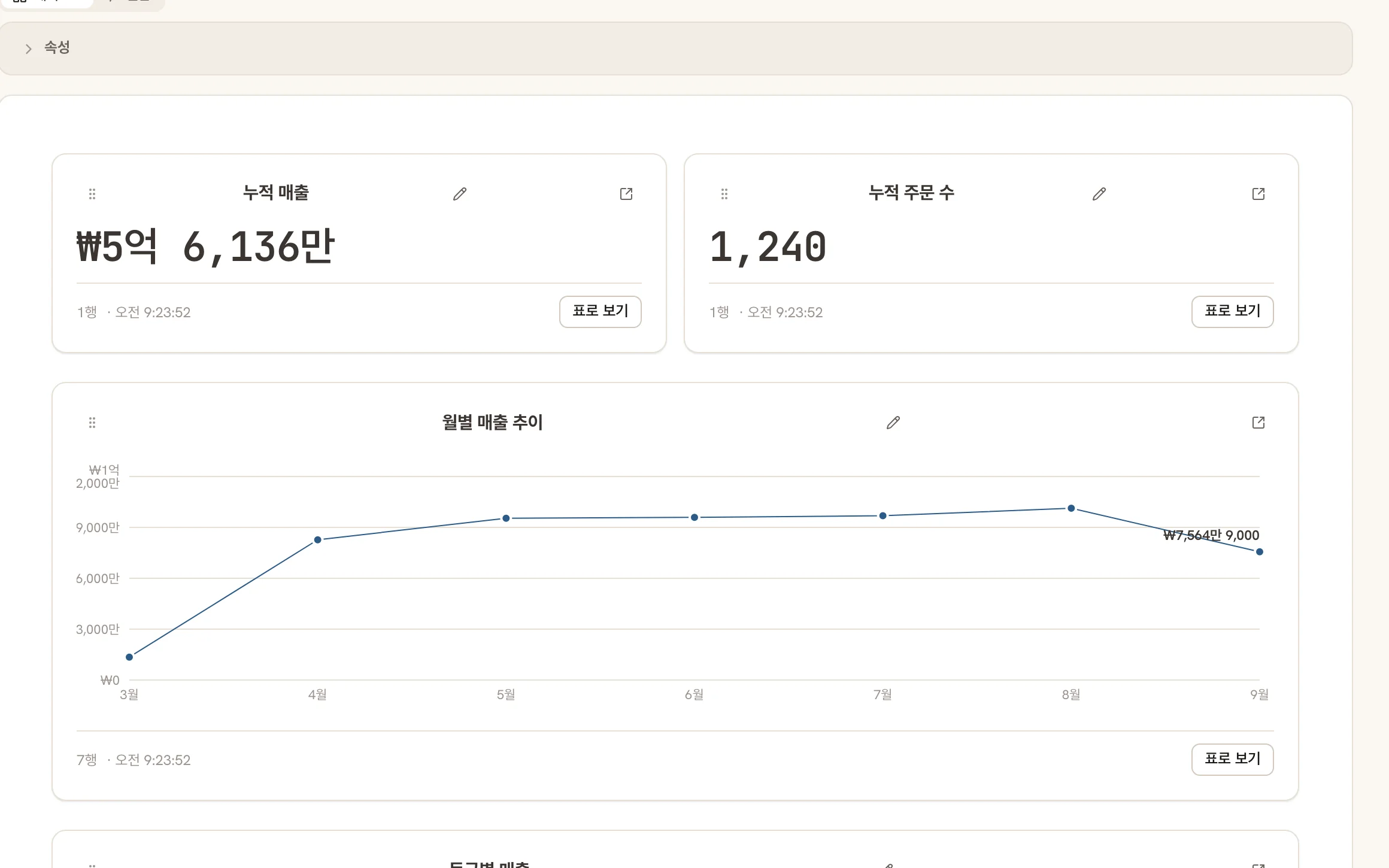Click the 3,000만 y-axis label
The width and height of the screenshot is (1389, 868).
click(98, 630)
